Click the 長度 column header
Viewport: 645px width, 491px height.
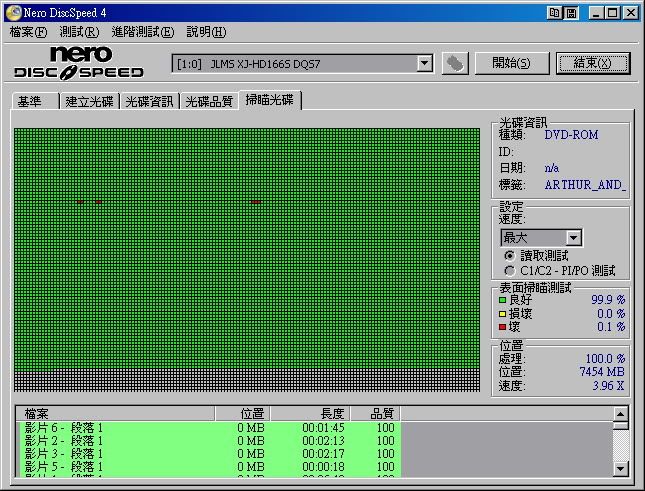pyautogui.click(x=311, y=413)
